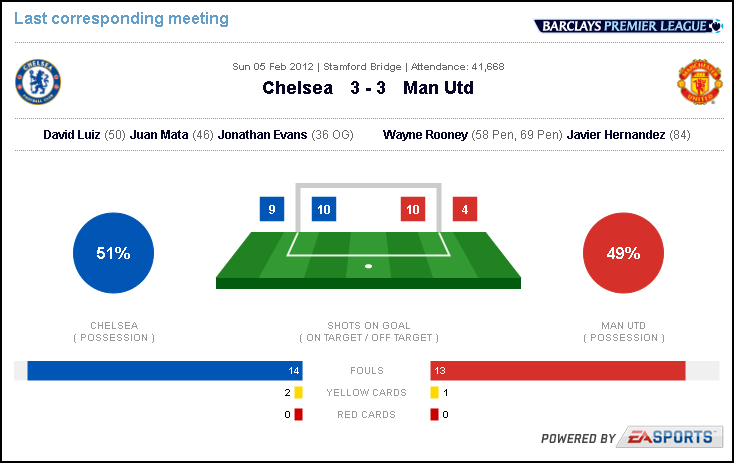Click Man Utd's red fouls bar showing 13
This screenshot has width=734, height=463.
(x=558, y=371)
